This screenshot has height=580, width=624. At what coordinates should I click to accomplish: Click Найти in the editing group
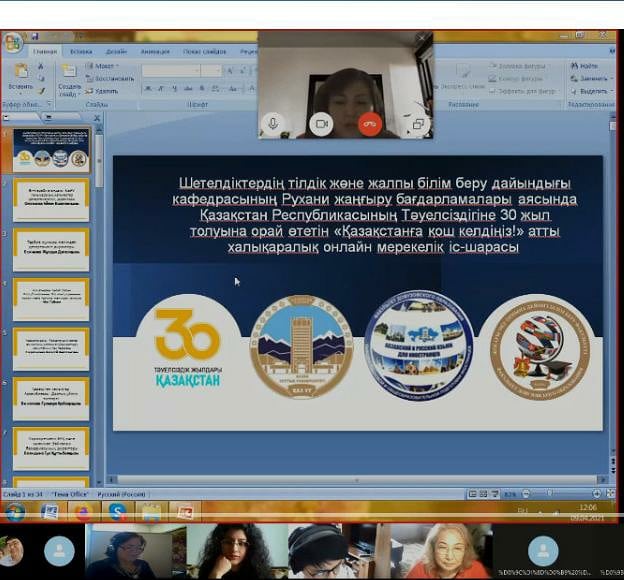[x=592, y=66]
